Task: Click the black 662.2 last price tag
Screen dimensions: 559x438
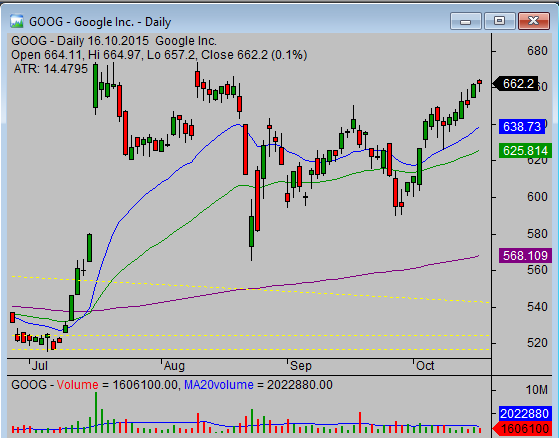Action: click(x=515, y=84)
